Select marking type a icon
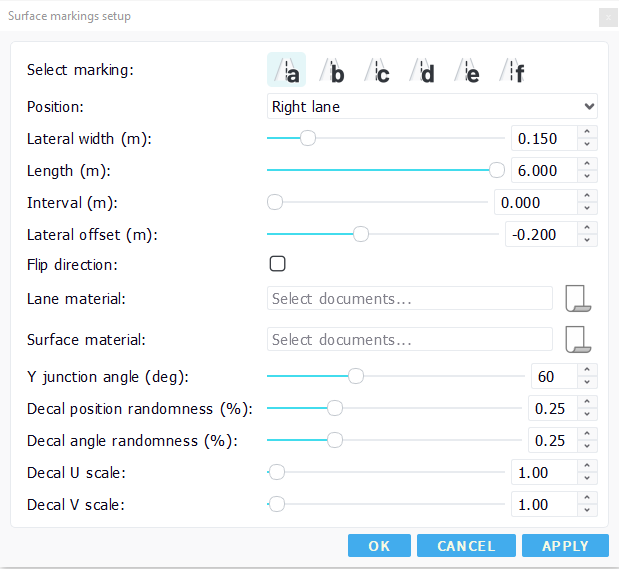Image resolution: width=619 pixels, height=569 pixels. [x=287, y=70]
